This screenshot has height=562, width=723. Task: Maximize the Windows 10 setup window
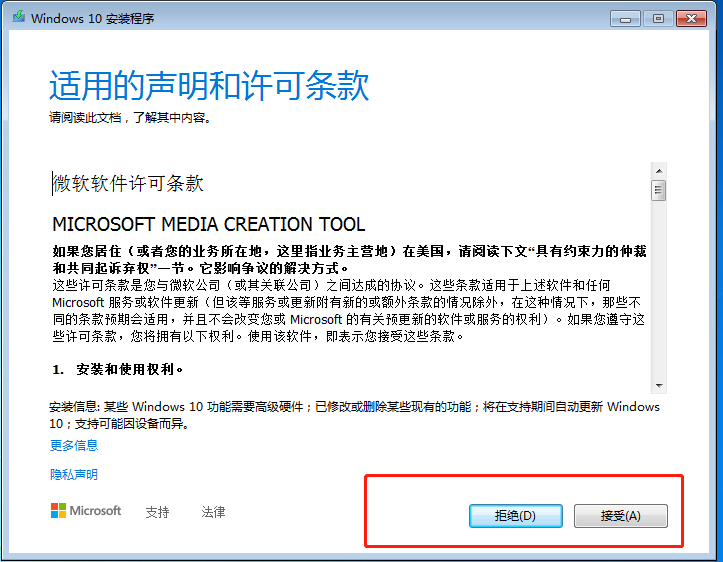tap(658, 19)
